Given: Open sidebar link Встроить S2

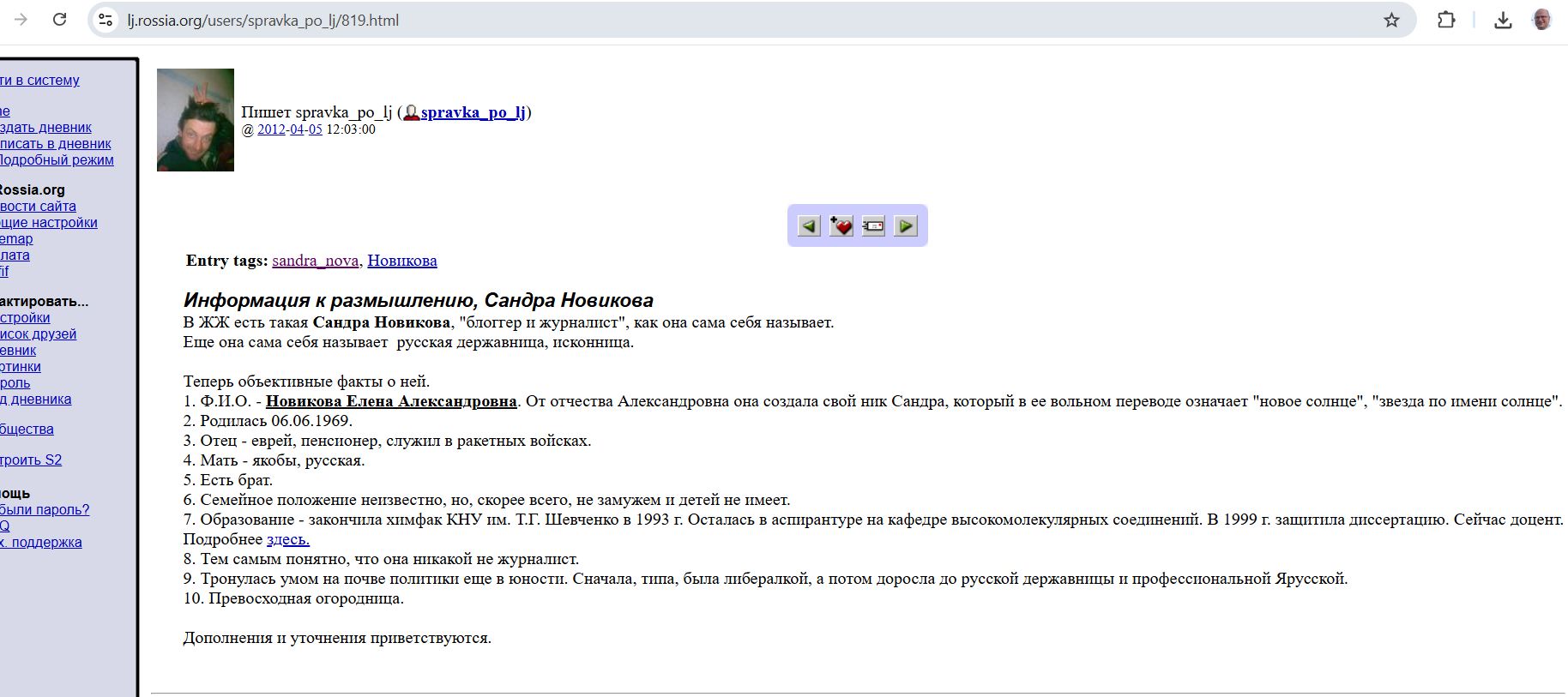Looking at the screenshot, I should click(31, 460).
